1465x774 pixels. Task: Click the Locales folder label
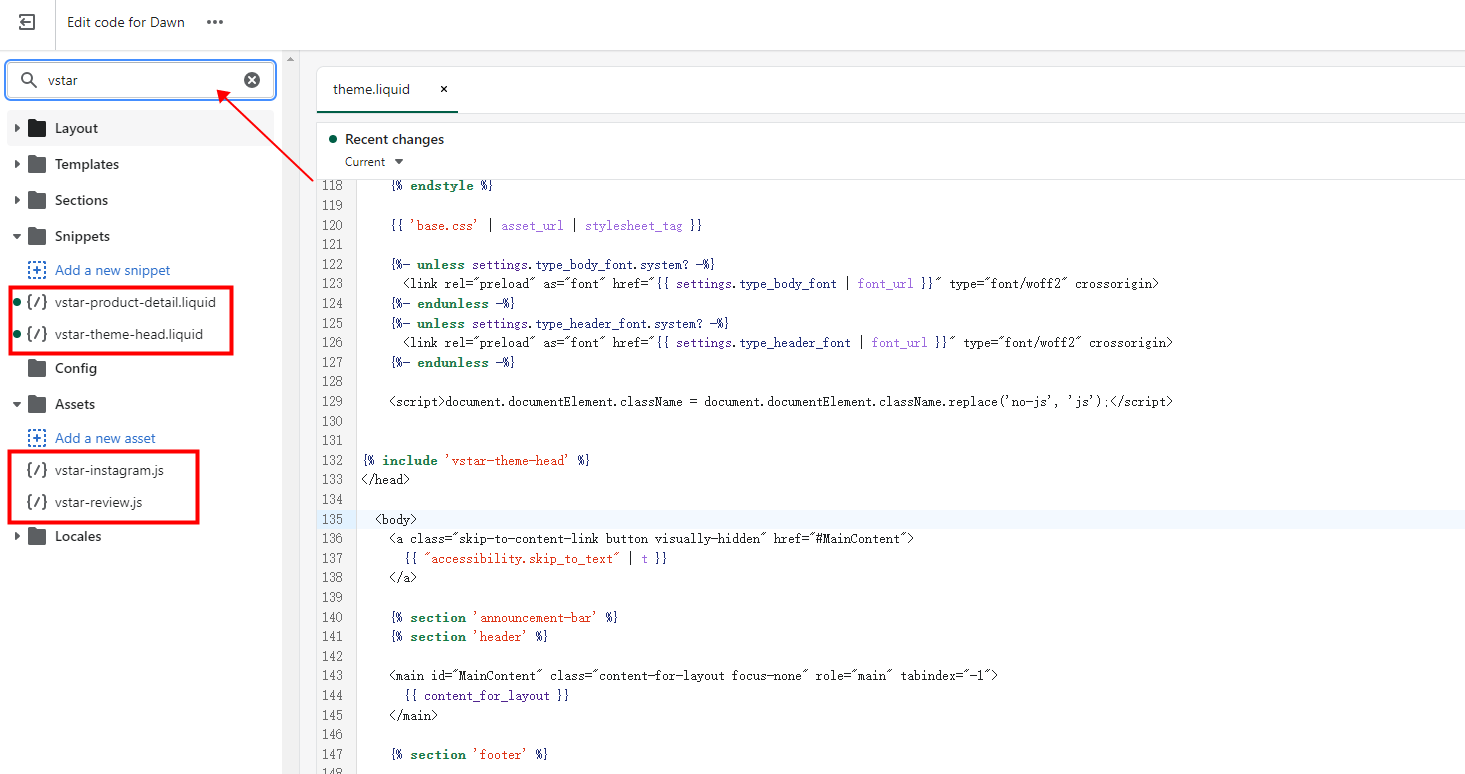point(78,536)
